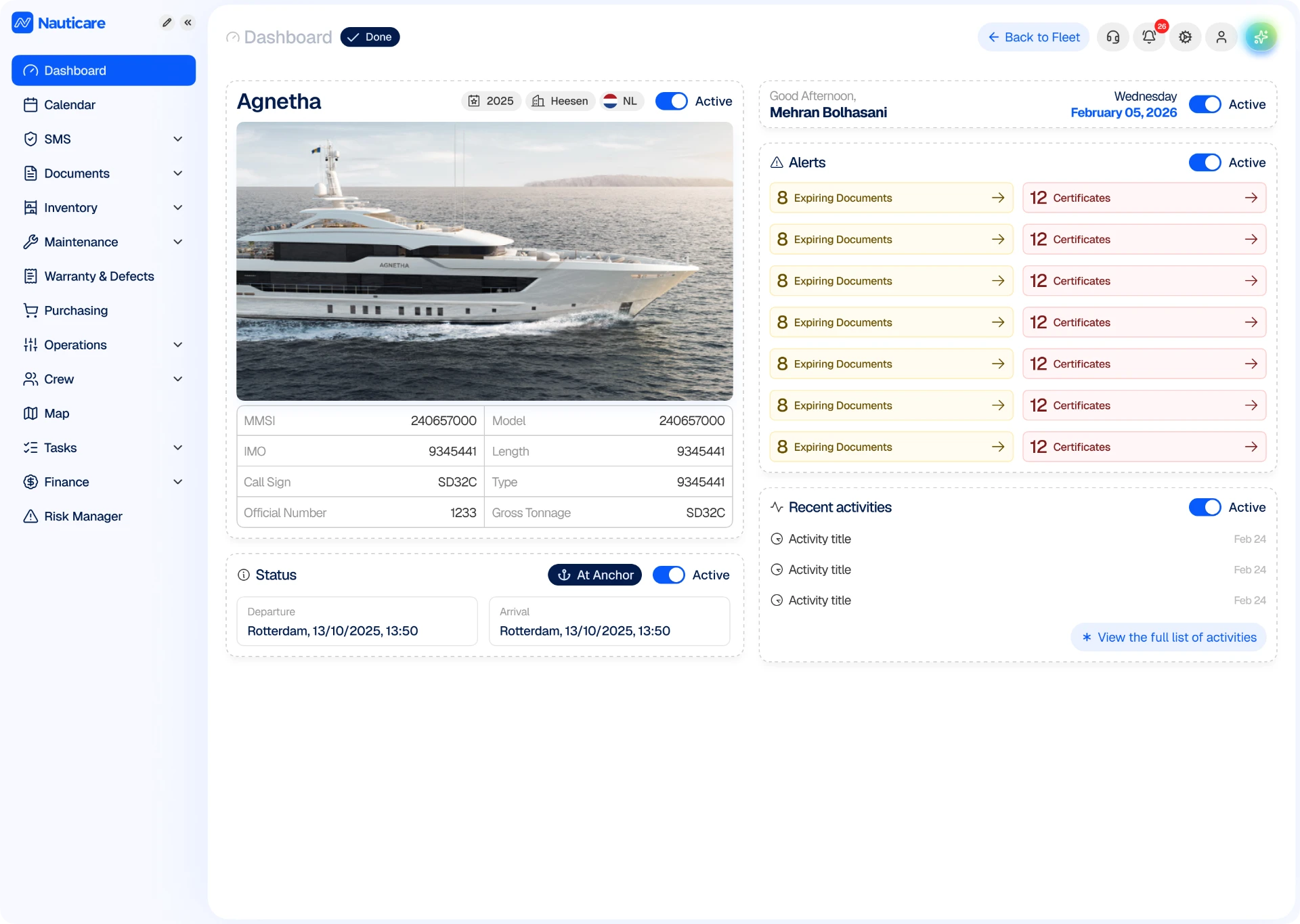Toggle the Agnetha vessel card Active switch
Viewport: 1300px width, 924px height.
coord(671,101)
